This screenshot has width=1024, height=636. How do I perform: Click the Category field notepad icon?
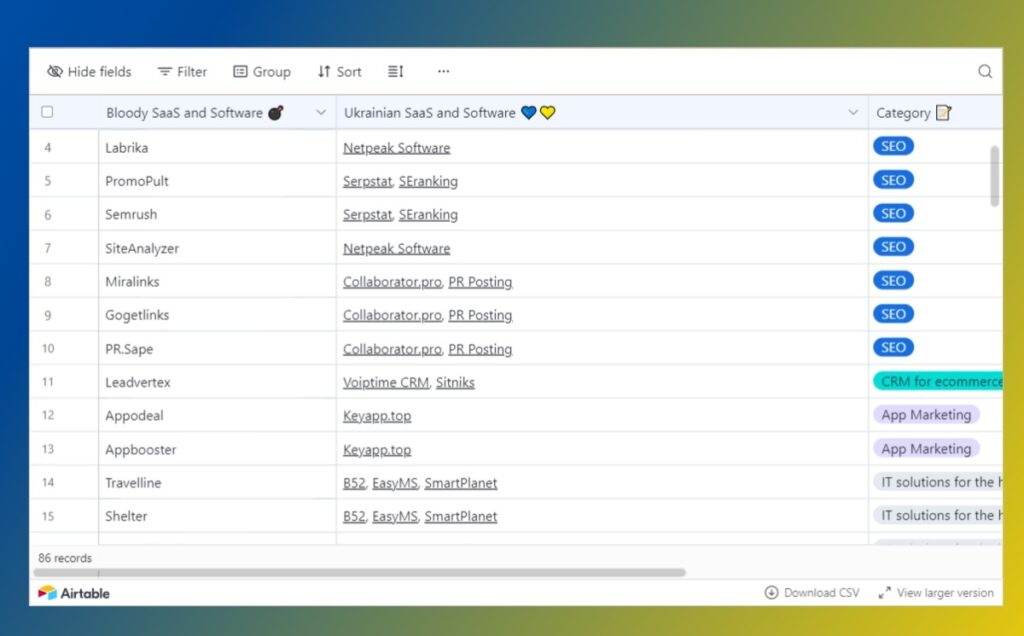point(943,113)
